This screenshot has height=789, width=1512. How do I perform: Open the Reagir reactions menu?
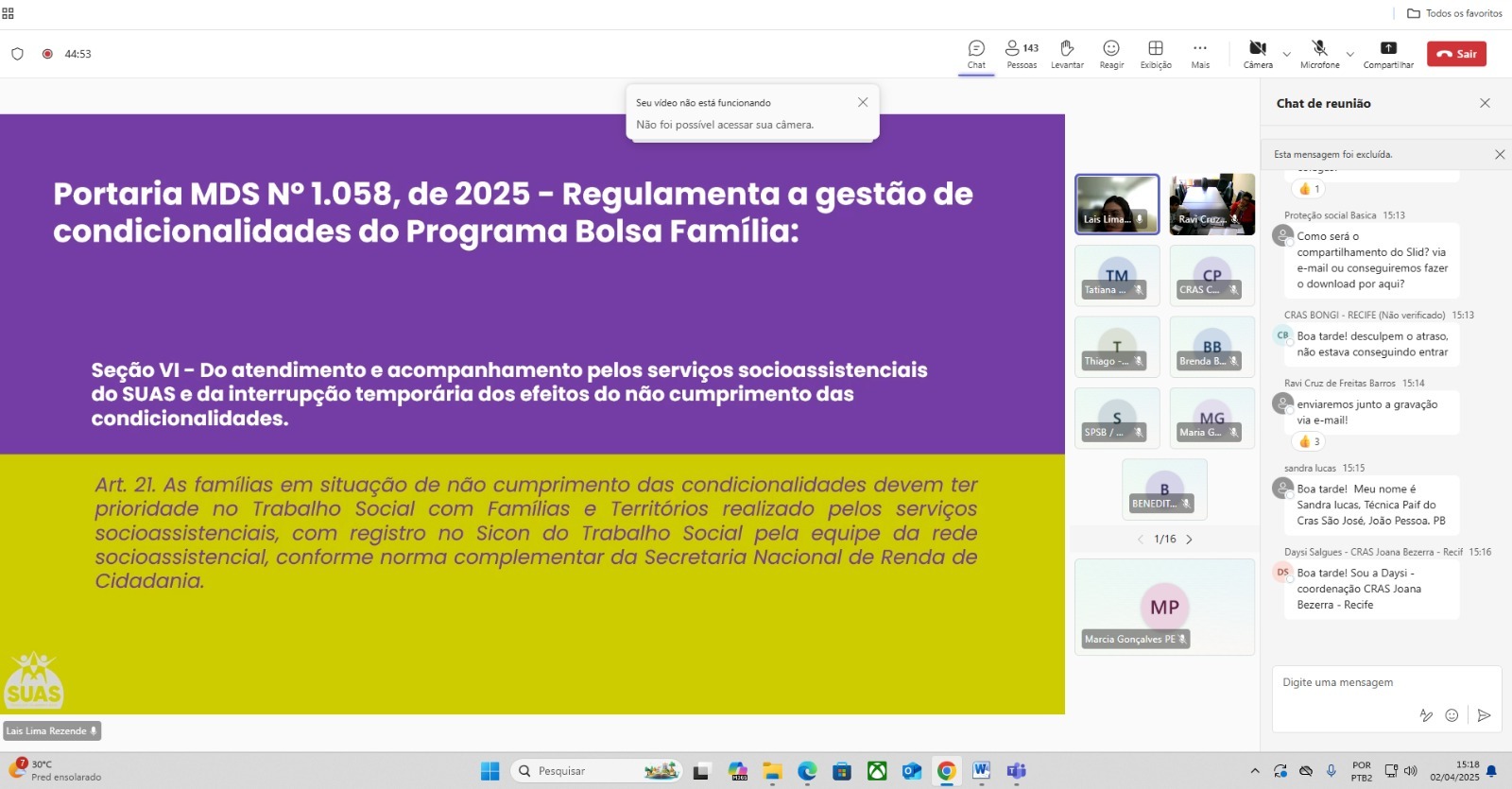1111,54
